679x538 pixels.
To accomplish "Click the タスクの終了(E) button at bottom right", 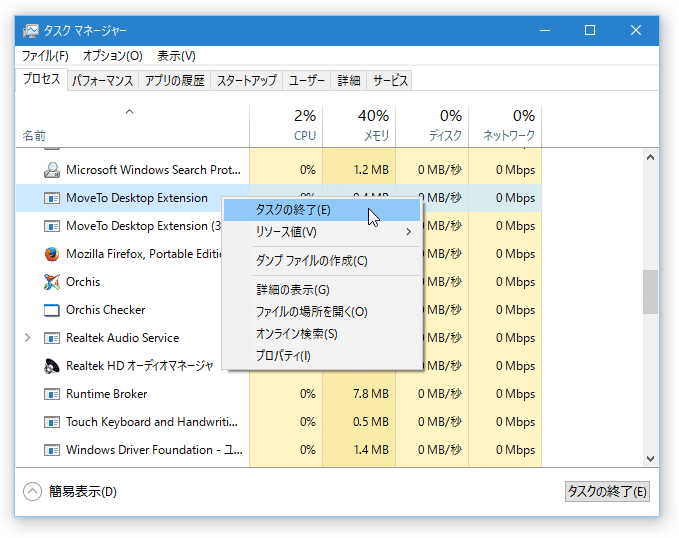I will (x=607, y=492).
